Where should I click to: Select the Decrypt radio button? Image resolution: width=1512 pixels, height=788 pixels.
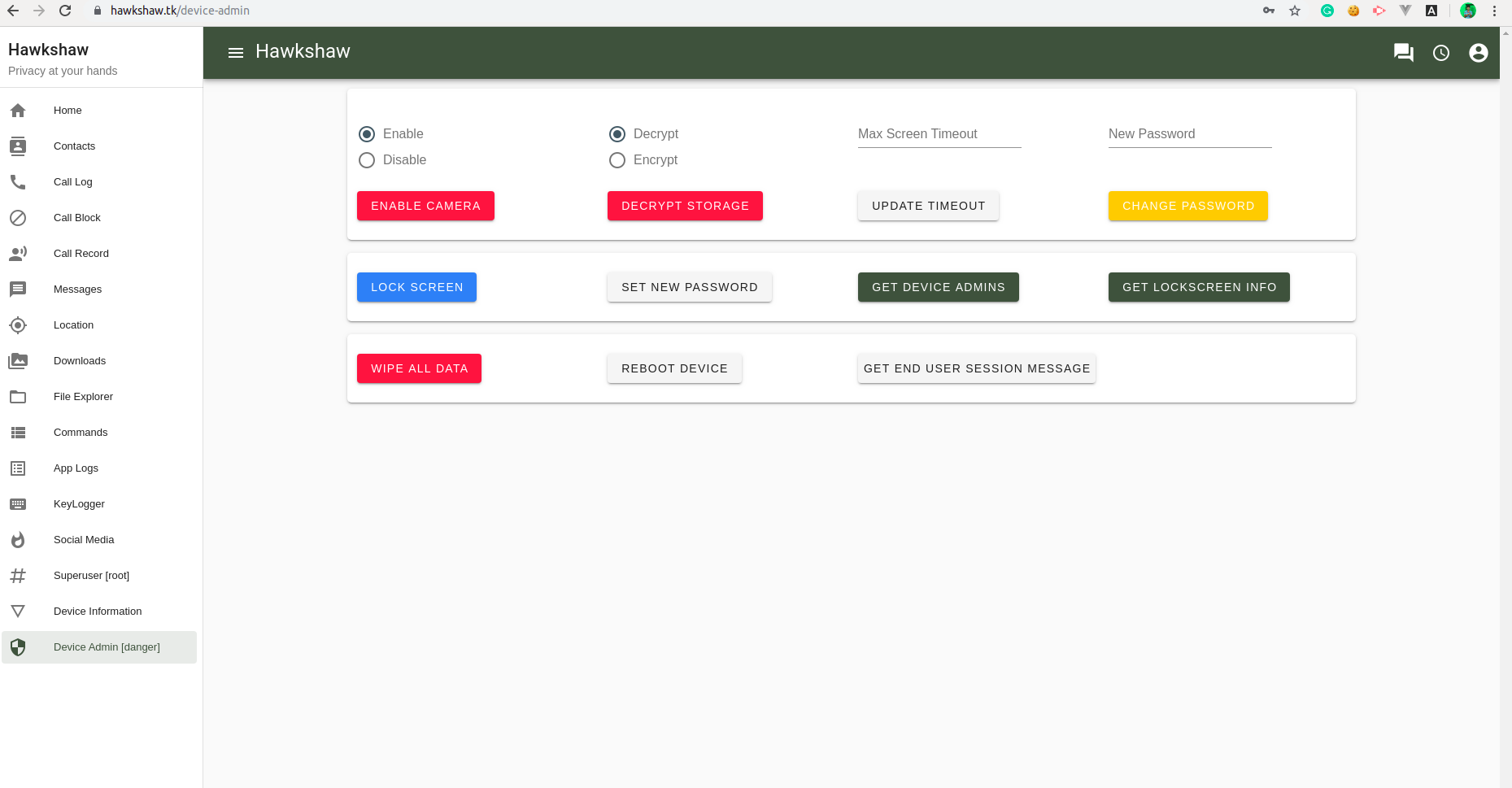(x=617, y=133)
